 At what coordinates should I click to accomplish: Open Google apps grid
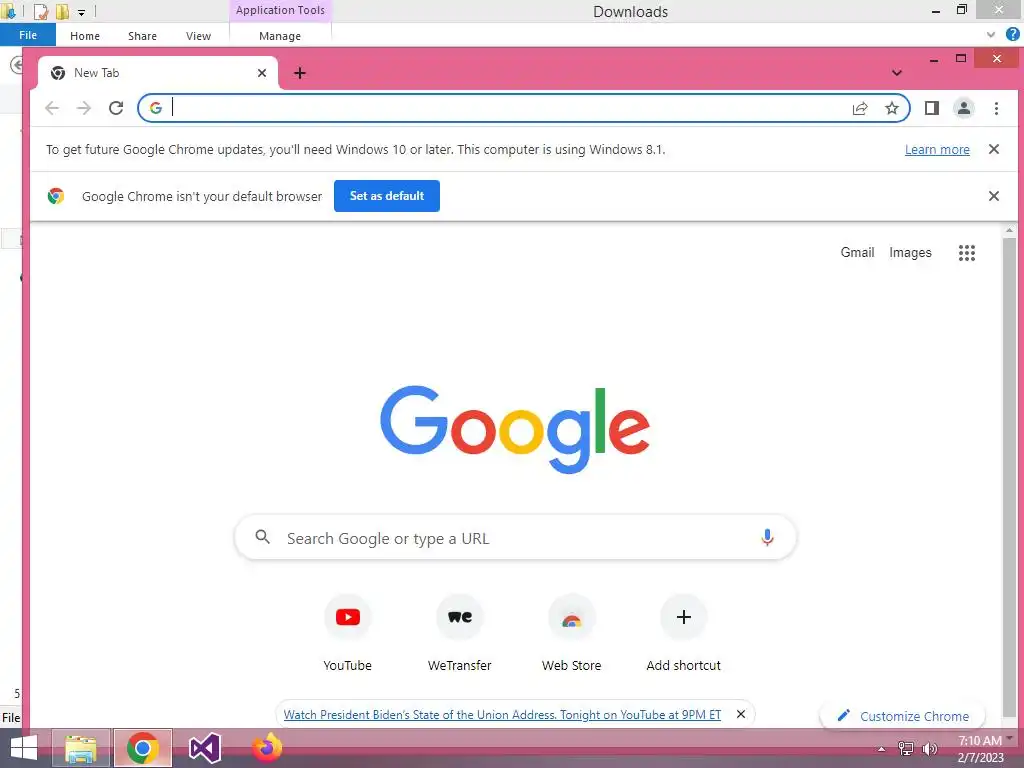pos(967,253)
